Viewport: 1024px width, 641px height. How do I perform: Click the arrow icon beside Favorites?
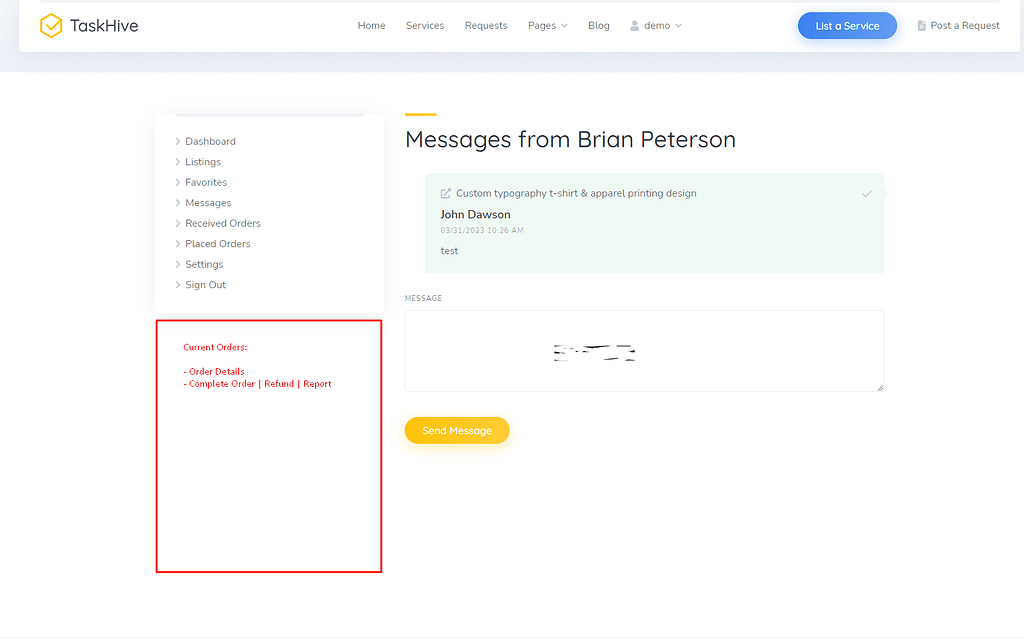point(178,182)
